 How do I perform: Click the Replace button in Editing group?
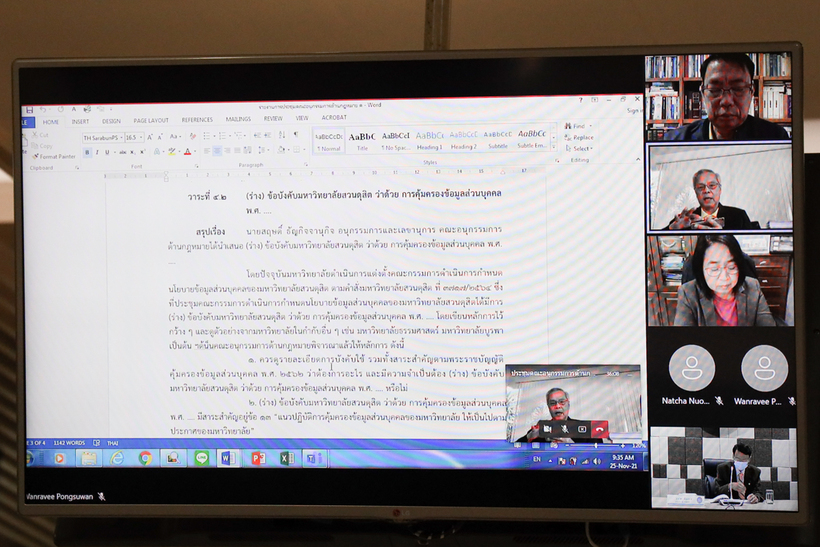[579, 138]
